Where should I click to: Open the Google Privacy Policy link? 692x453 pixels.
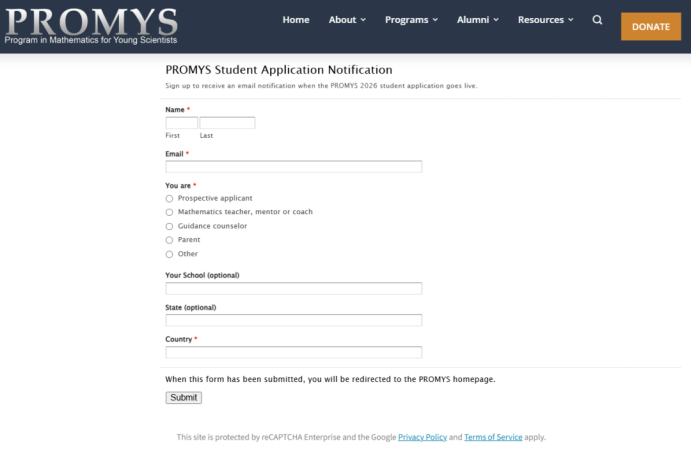[x=422, y=437]
